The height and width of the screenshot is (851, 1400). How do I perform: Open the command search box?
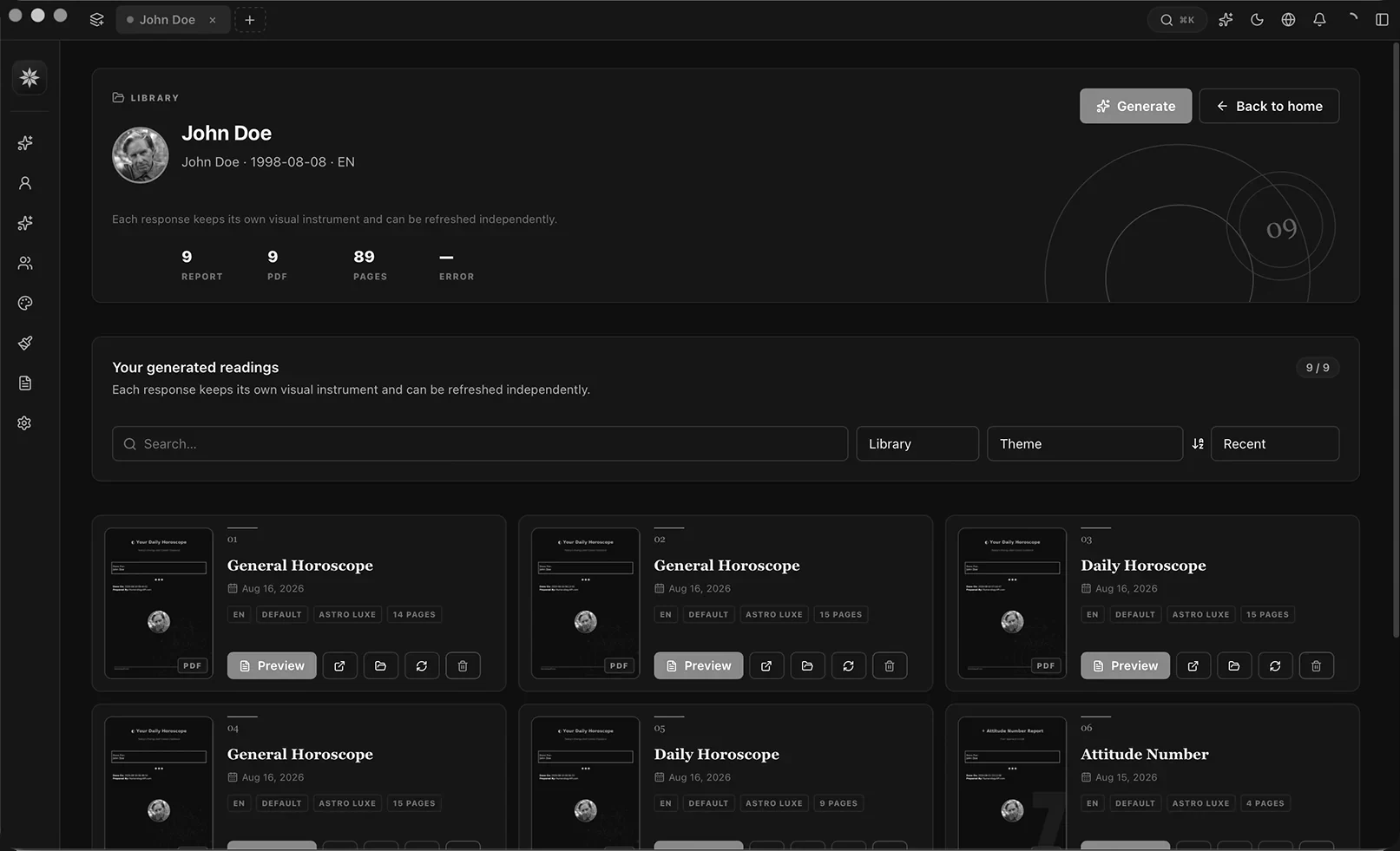(x=1177, y=19)
